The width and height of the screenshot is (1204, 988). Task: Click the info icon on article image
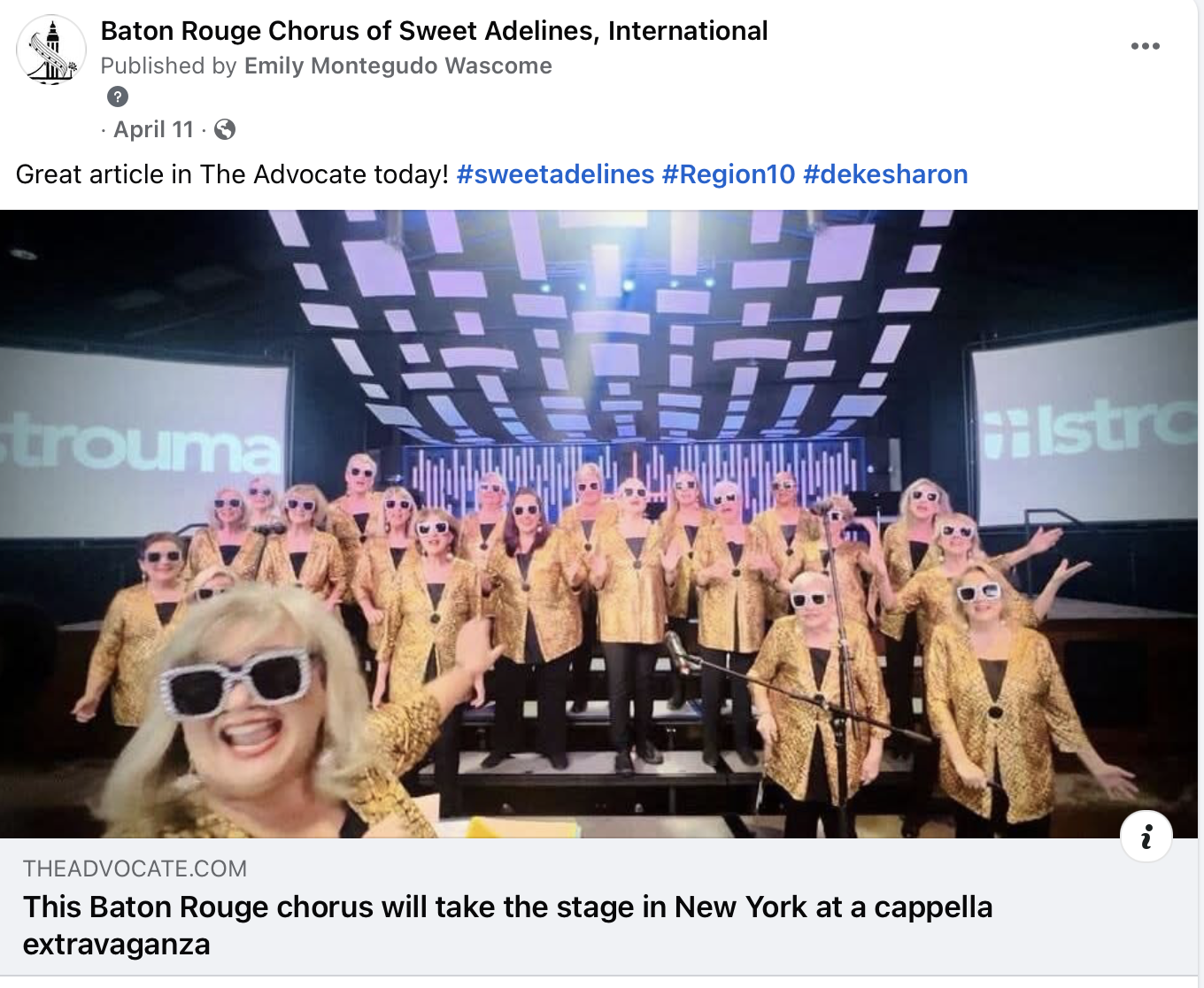(1146, 836)
